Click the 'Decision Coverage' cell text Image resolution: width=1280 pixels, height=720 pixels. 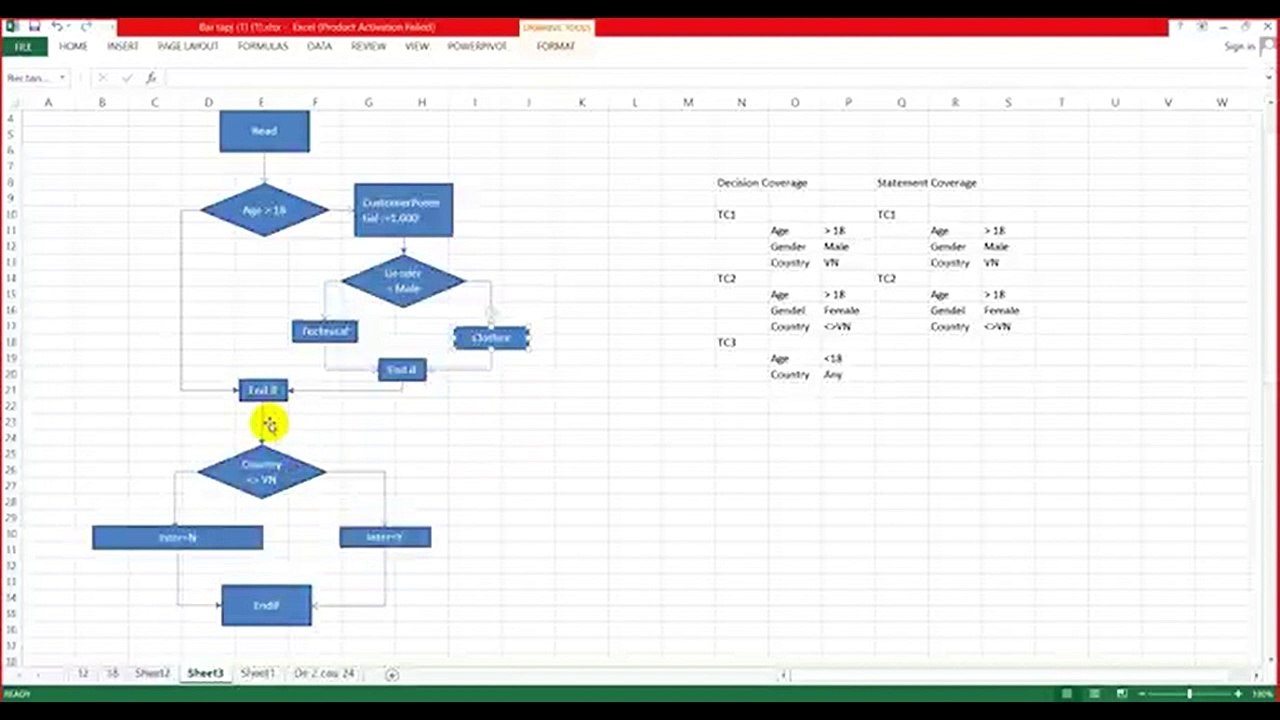(x=762, y=183)
